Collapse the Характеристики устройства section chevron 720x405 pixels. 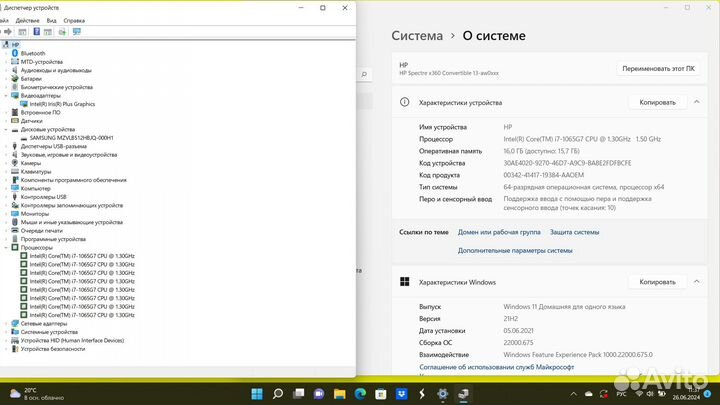pos(697,102)
